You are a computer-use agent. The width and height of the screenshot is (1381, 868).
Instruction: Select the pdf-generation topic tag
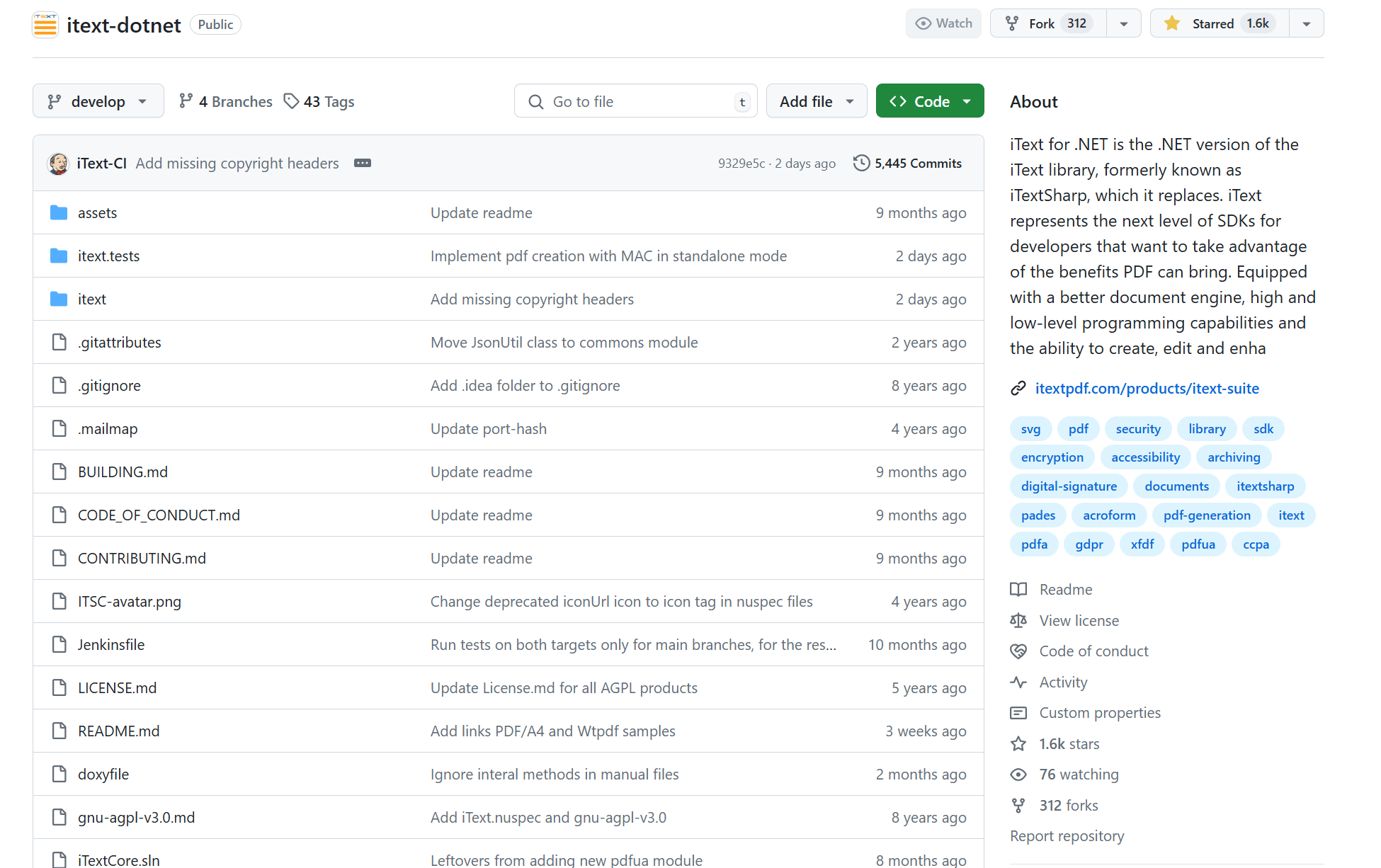[x=1207, y=515]
